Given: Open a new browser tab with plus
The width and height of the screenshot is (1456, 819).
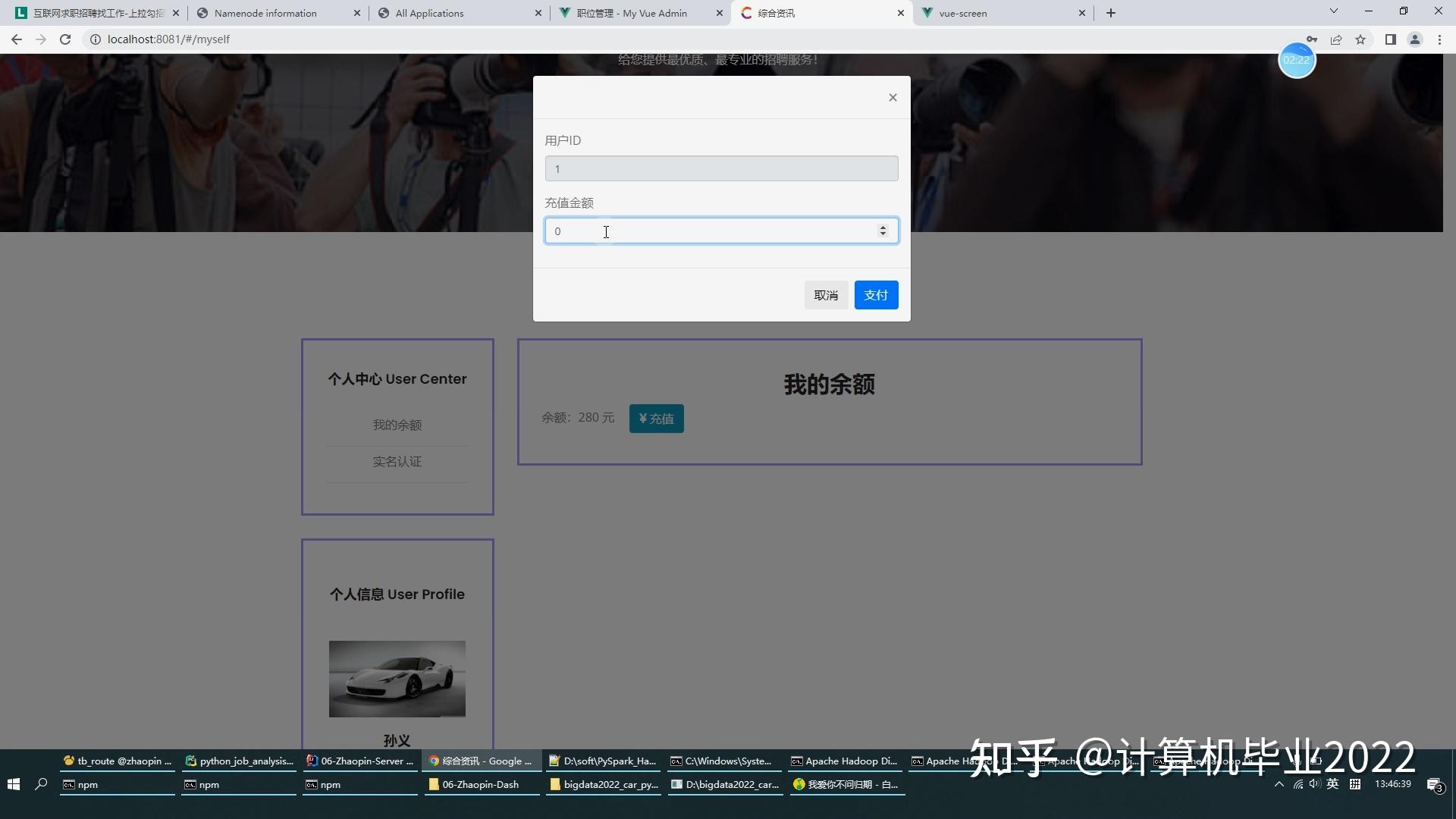Looking at the screenshot, I should (x=1111, y=13).
